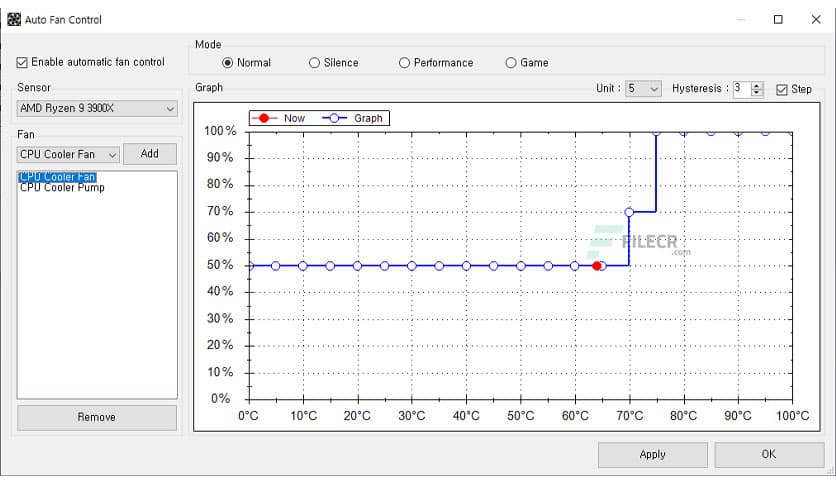Click the Add fan button
836x484 pixels.
pos(150,154)
